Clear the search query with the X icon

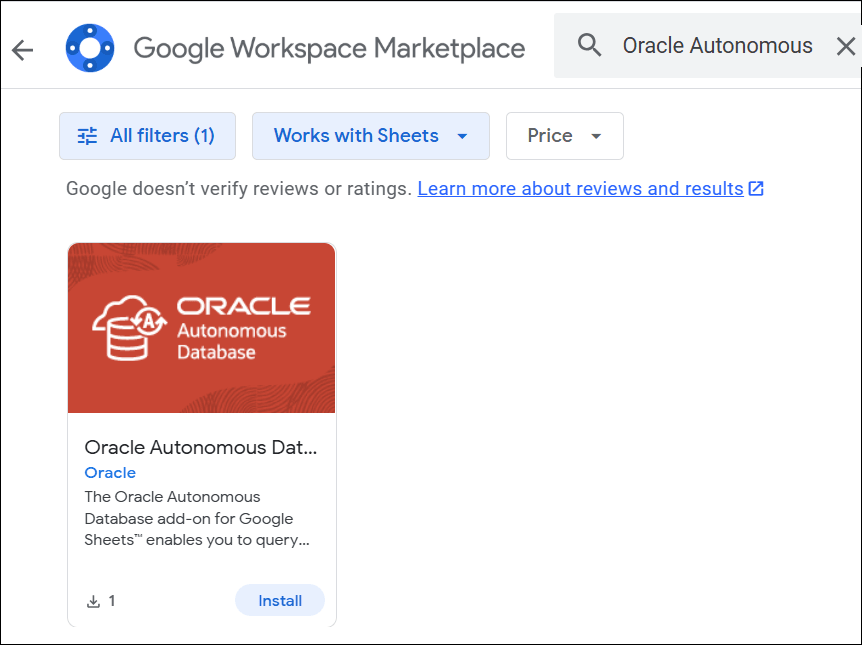(846, 45)
